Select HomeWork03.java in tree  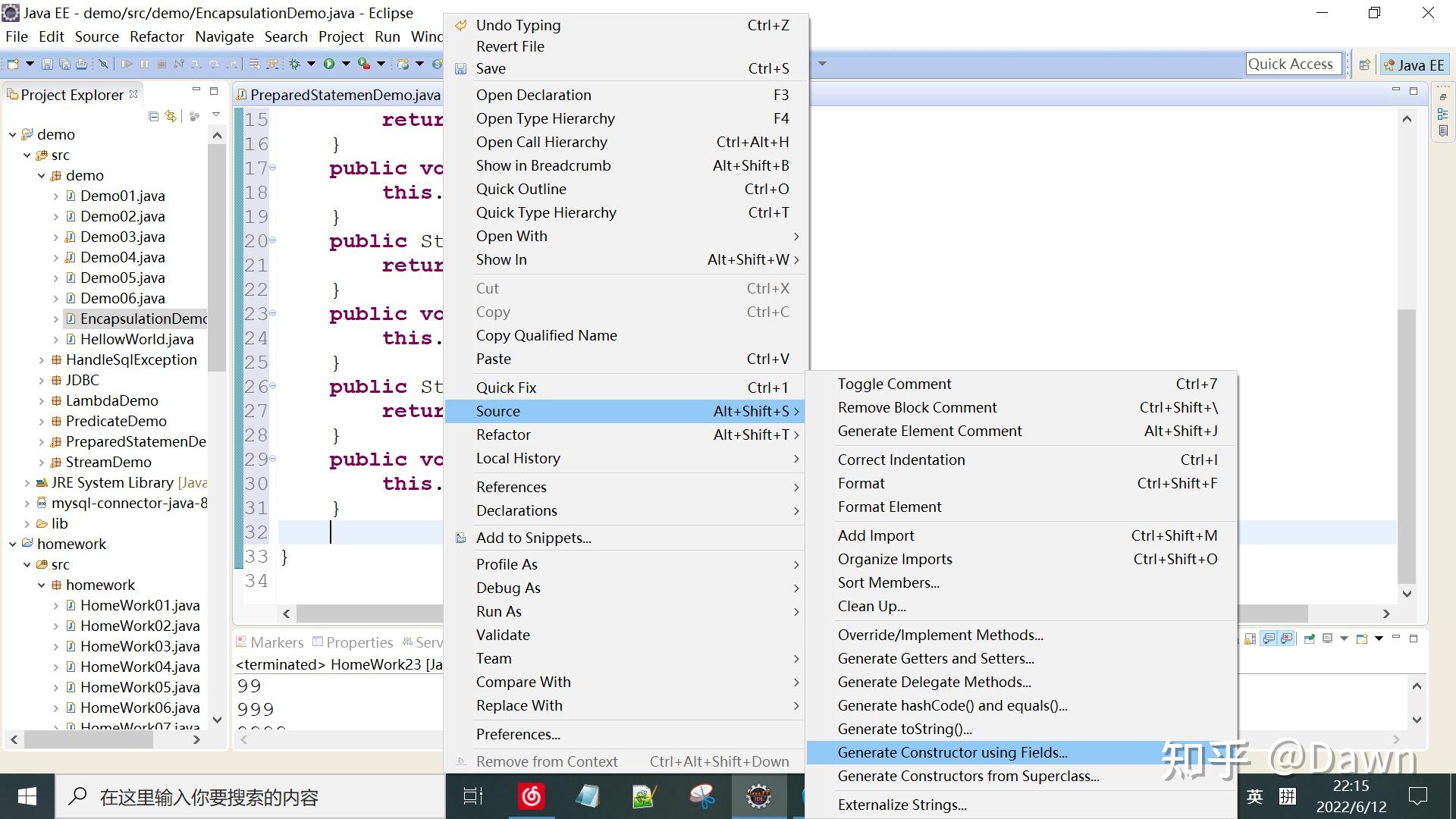click(x=140, y=646)
